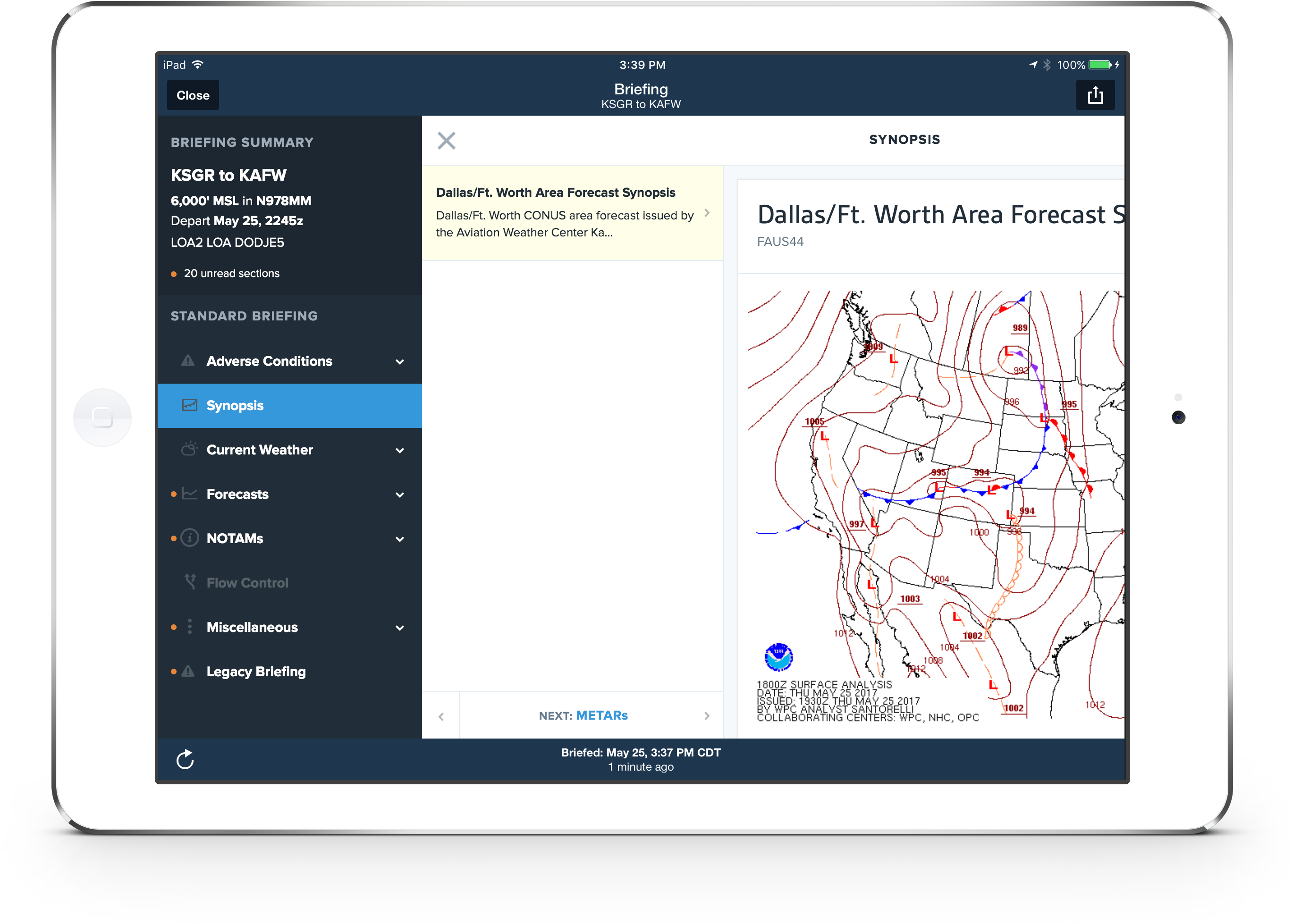Open the NOTAMs menu item
This screenshot has width=1293, height=924.
(x=290, y=538)
